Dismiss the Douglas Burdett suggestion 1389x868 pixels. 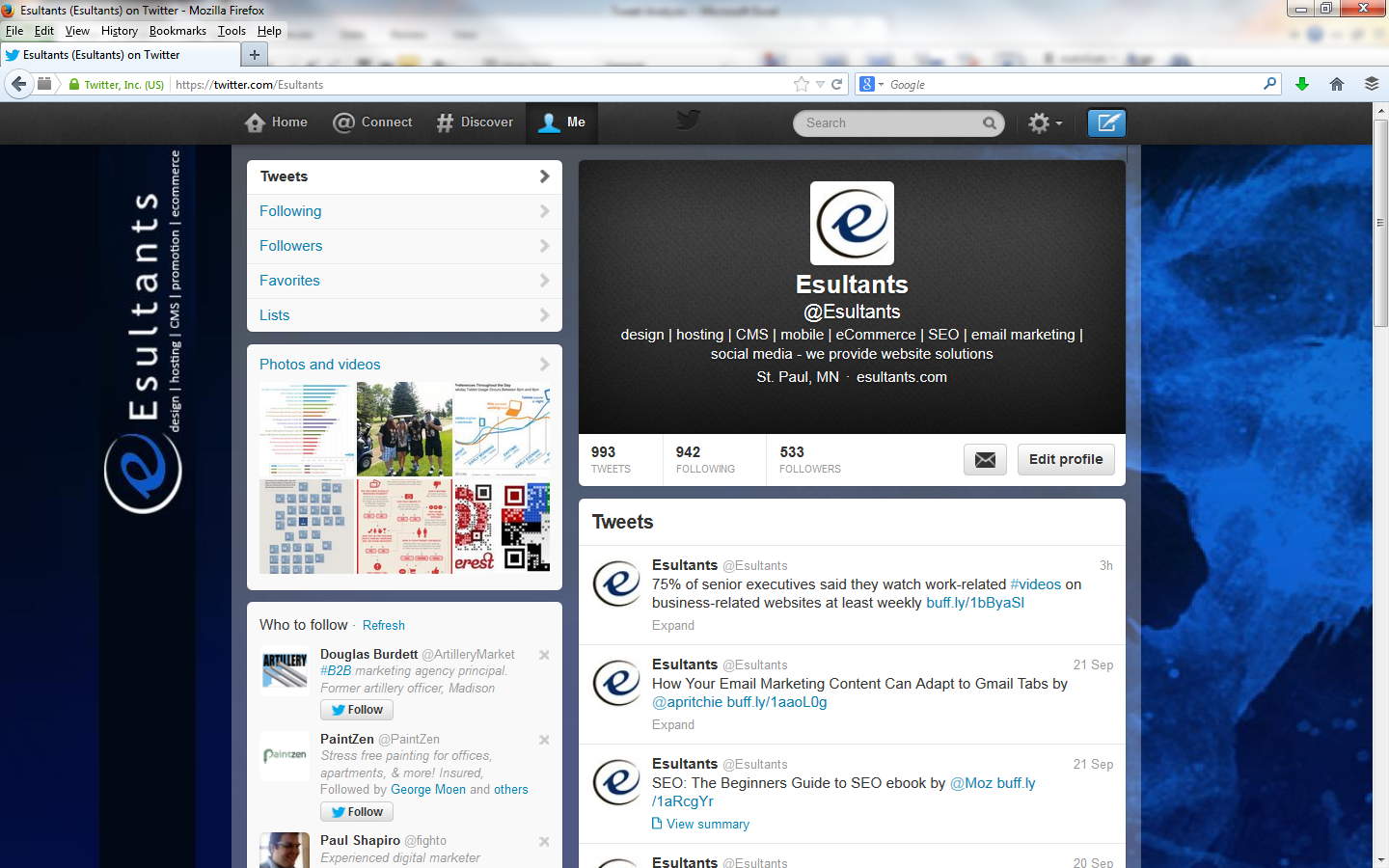pyautogui.click(x=544, y=655)
